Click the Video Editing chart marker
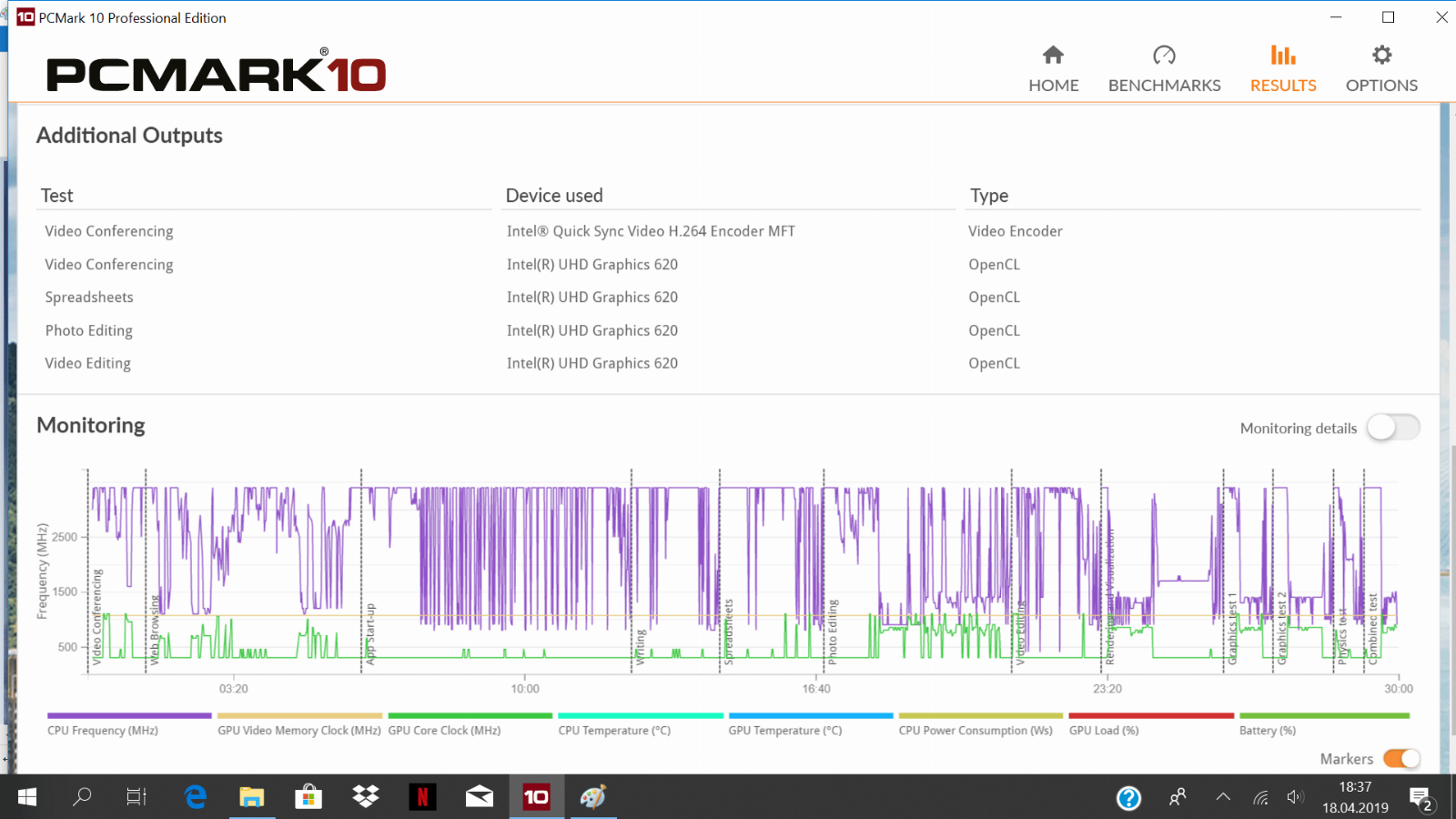 (x=1021, y=632)
